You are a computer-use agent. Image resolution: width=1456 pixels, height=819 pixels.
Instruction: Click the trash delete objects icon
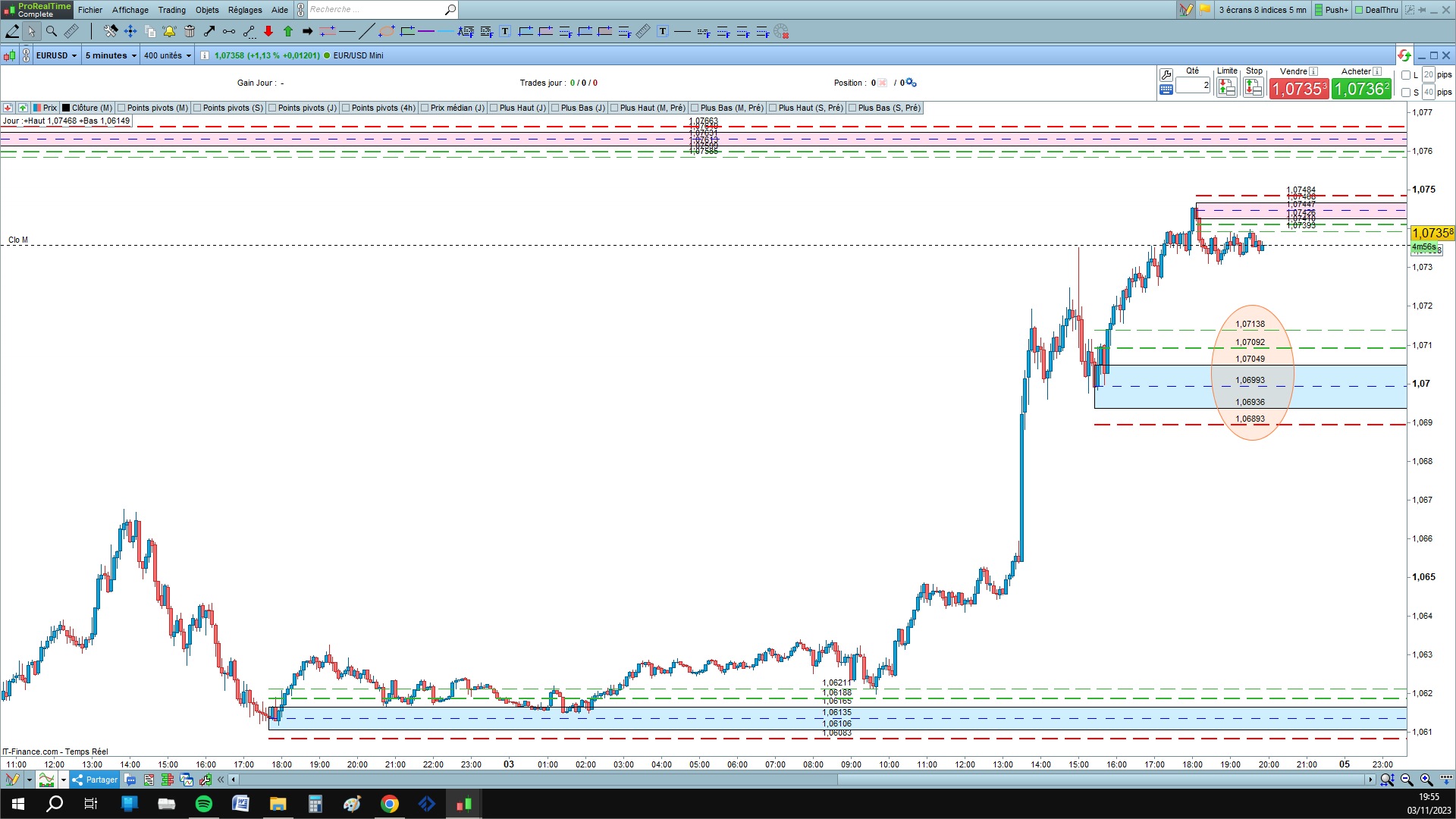pos(190,31)
